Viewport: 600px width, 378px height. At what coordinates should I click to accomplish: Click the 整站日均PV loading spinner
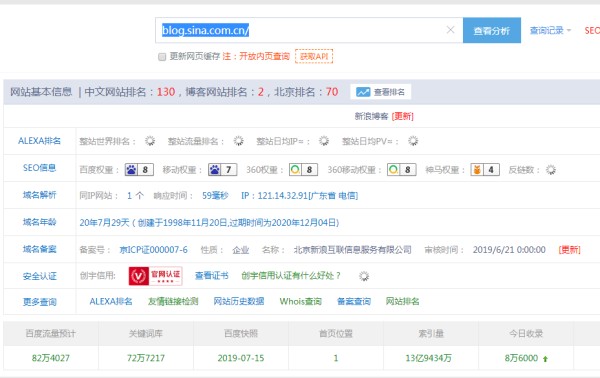[x=413, y=141]
